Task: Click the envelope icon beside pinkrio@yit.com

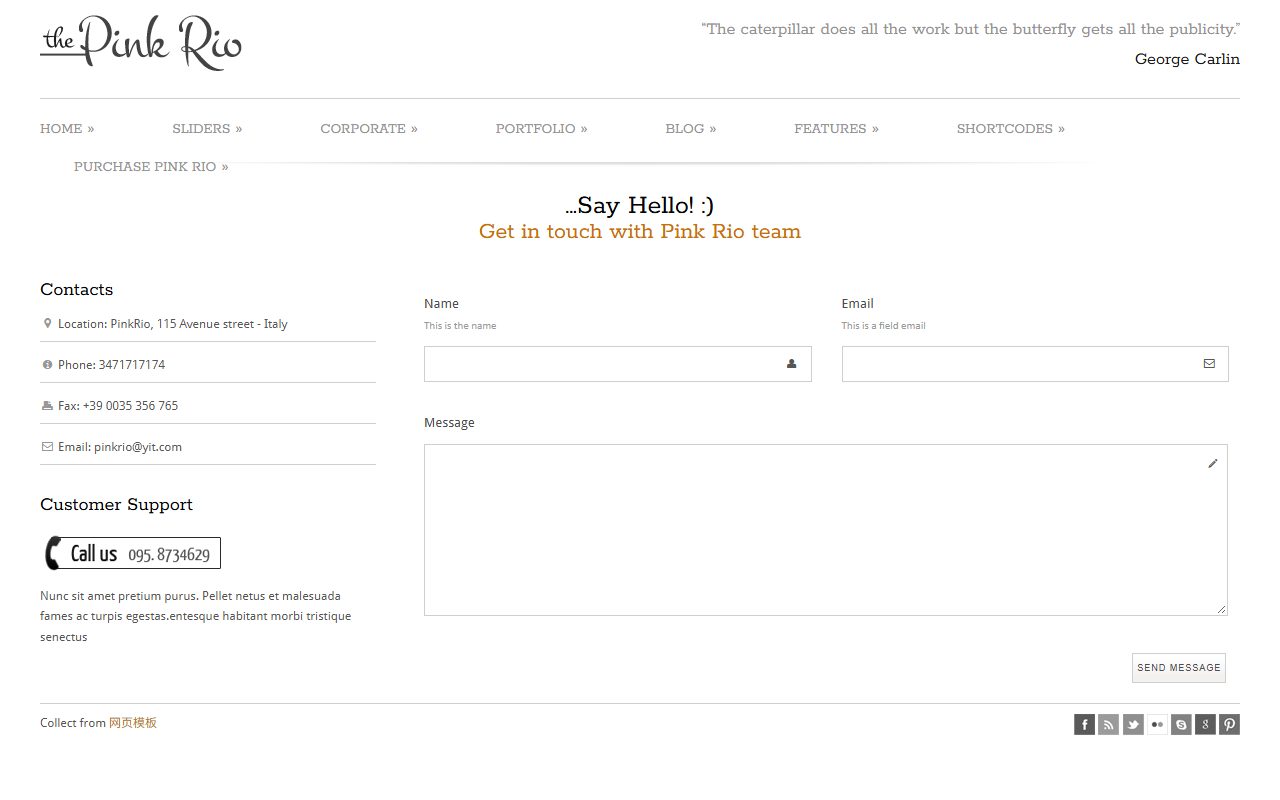Action: pyautogui.click(x=47, y=447)
